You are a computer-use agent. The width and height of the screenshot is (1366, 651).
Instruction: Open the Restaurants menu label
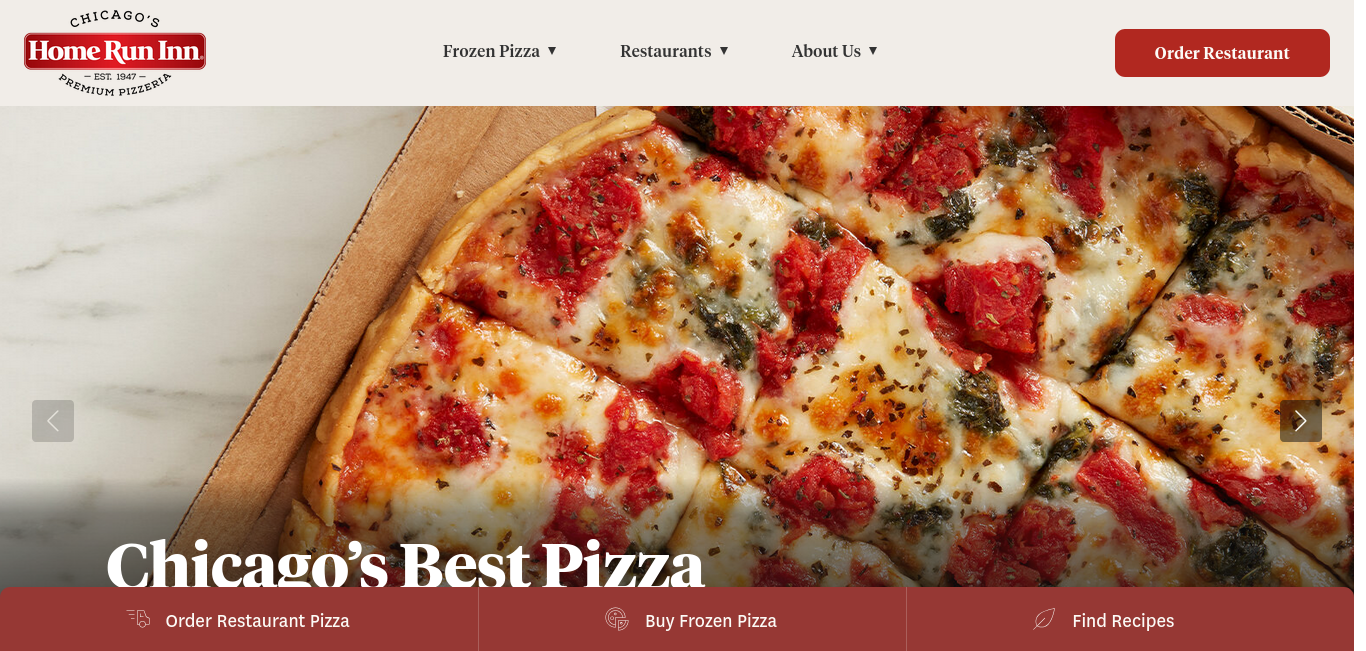[665, 51]
